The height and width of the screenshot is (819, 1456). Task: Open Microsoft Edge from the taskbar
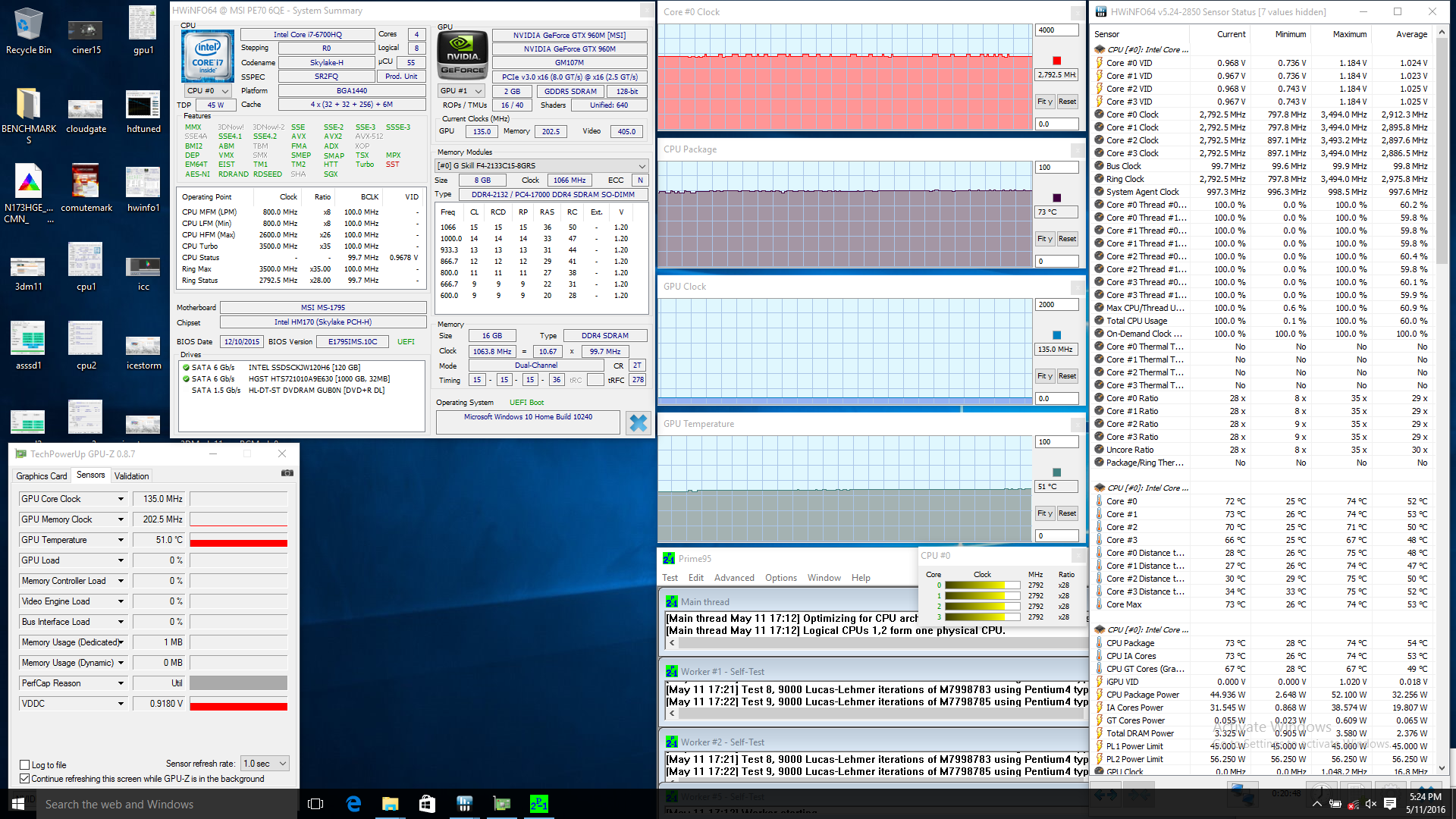pyautogui.click(x=353, y=804)
